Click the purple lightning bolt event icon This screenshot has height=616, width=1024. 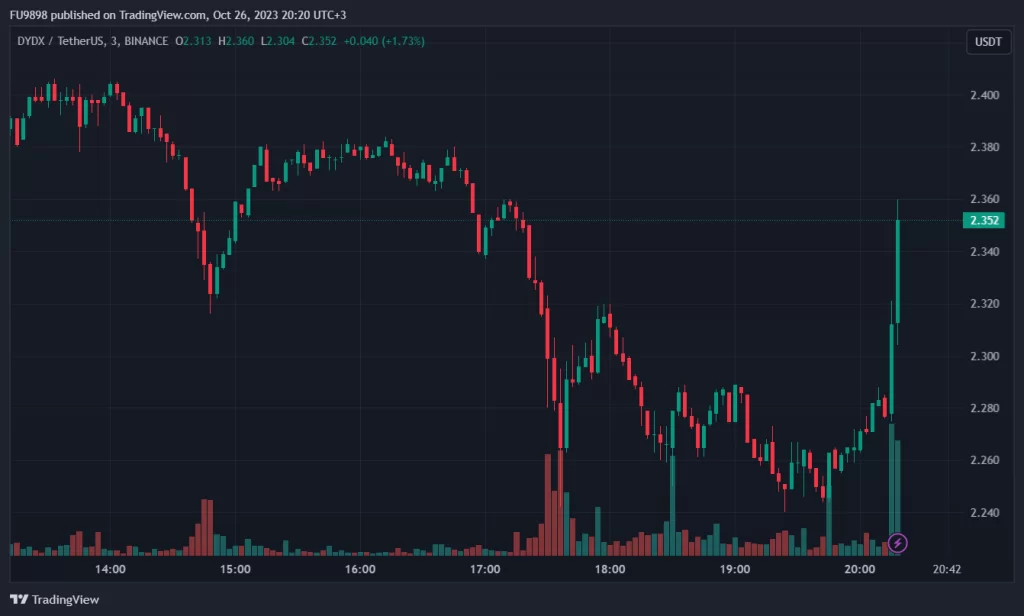click(898, 543)
